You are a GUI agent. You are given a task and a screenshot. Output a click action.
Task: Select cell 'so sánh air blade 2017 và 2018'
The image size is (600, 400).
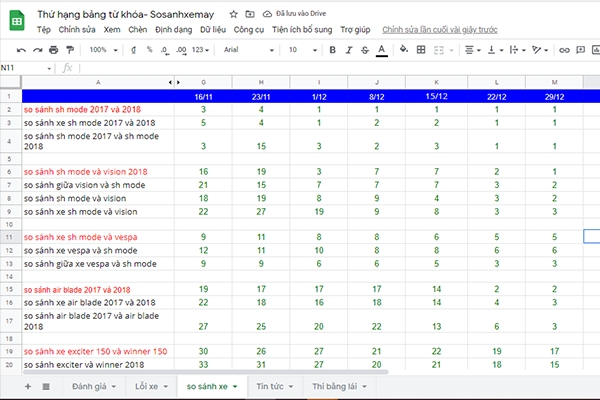[x=98, y=290]
